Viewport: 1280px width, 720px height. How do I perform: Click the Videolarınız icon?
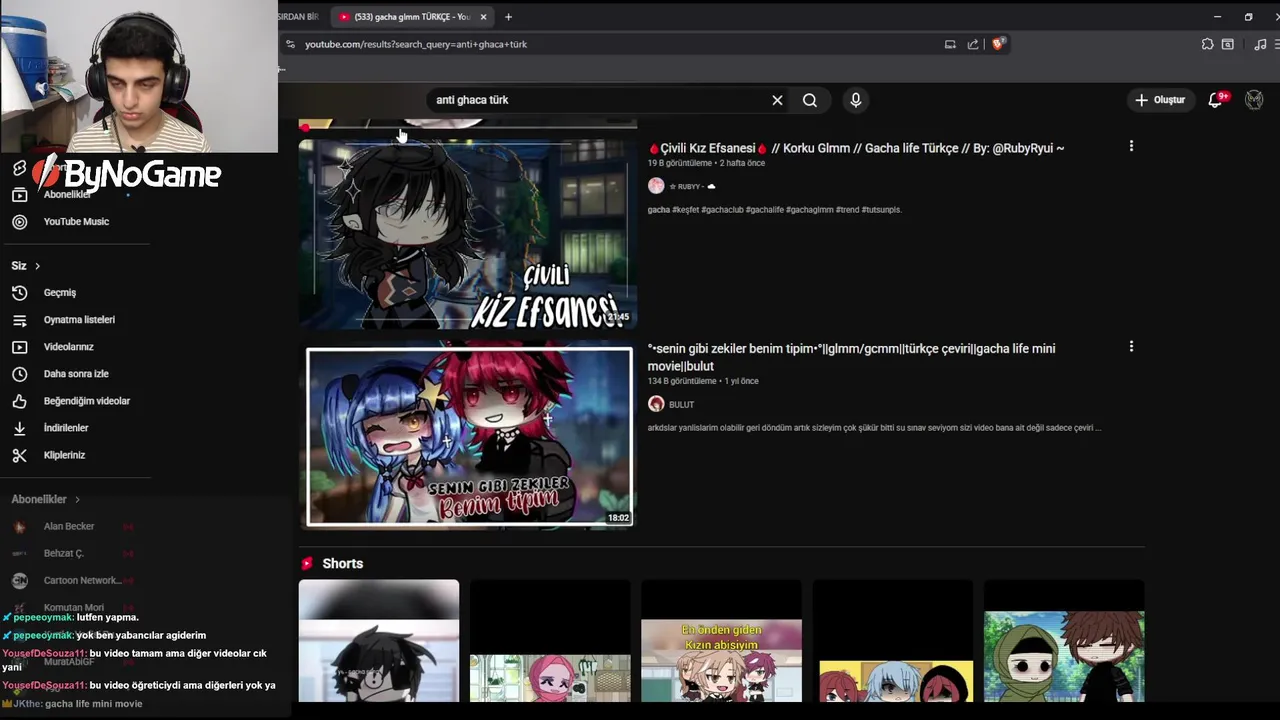point(19,347)
